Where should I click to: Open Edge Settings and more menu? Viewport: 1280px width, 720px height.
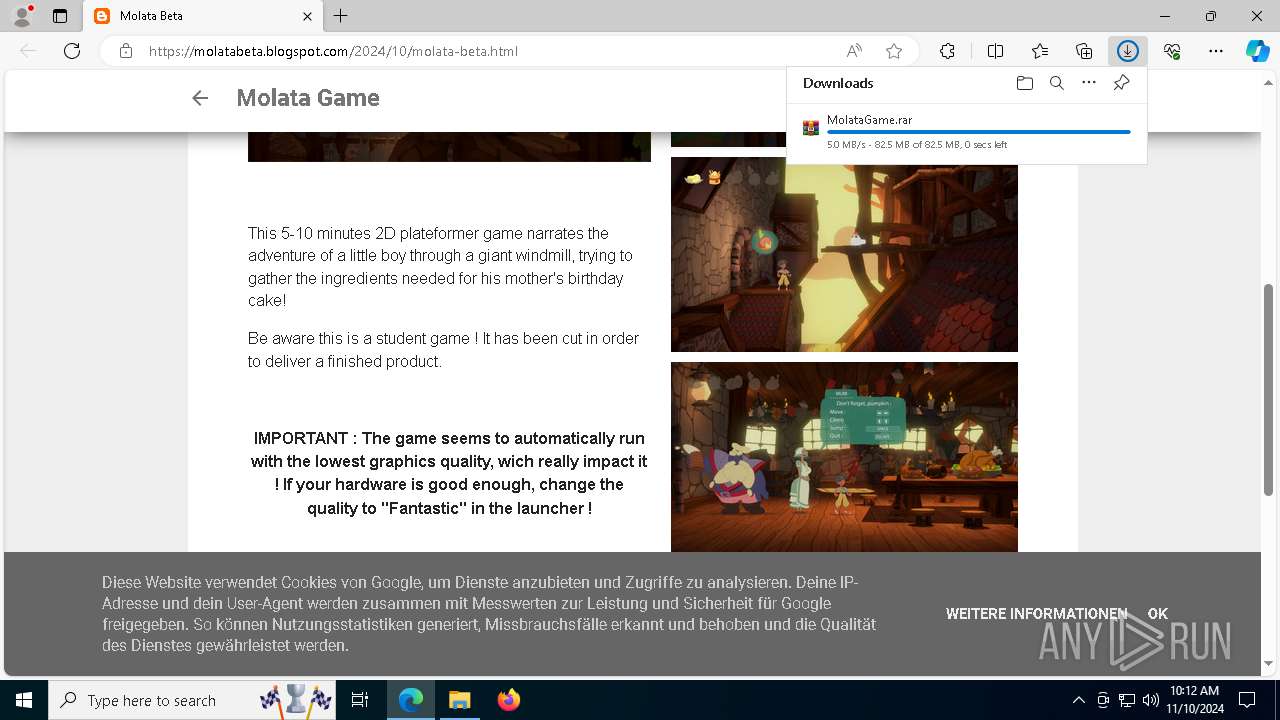pyautogui.click(x=1216, y=51)
